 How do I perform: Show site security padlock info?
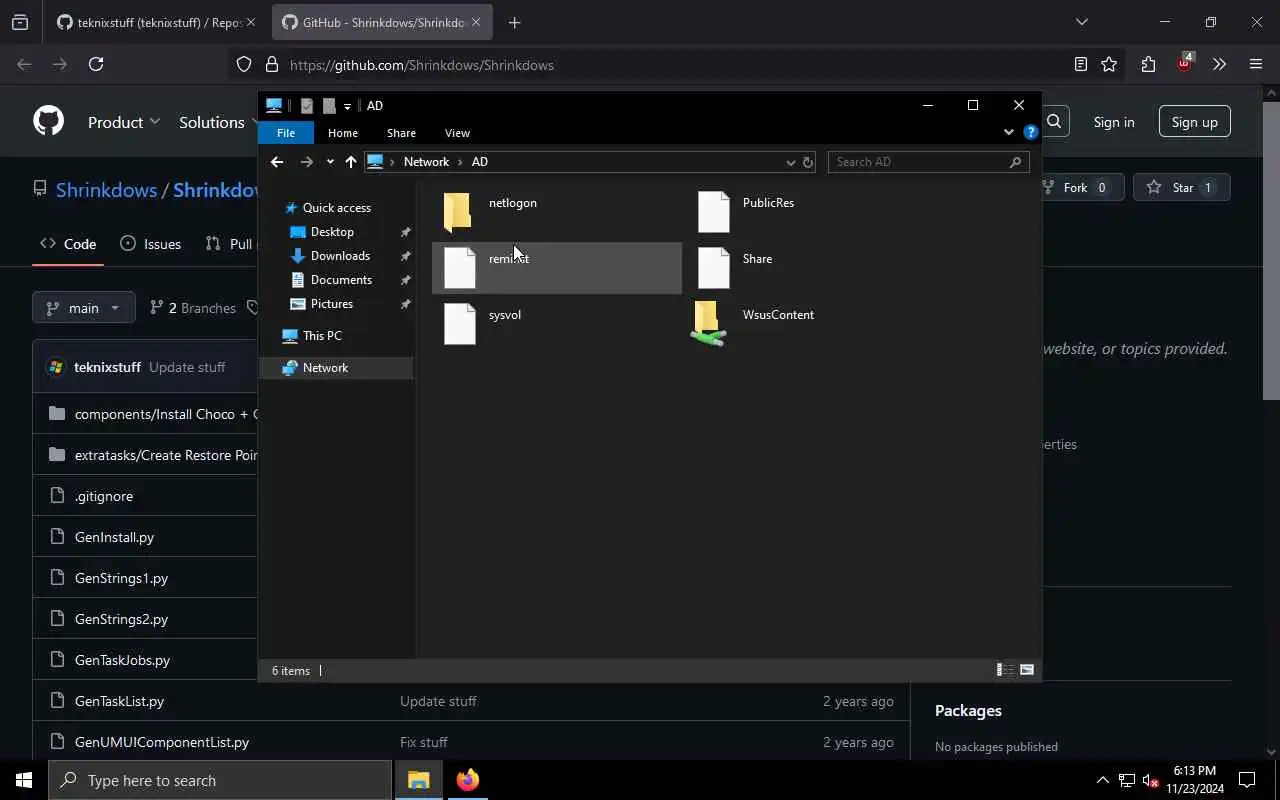click(271, 65)
